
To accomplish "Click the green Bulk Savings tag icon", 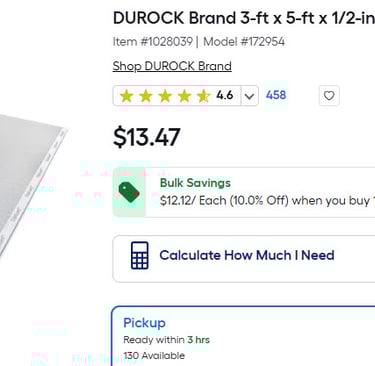I will (129, 192).
